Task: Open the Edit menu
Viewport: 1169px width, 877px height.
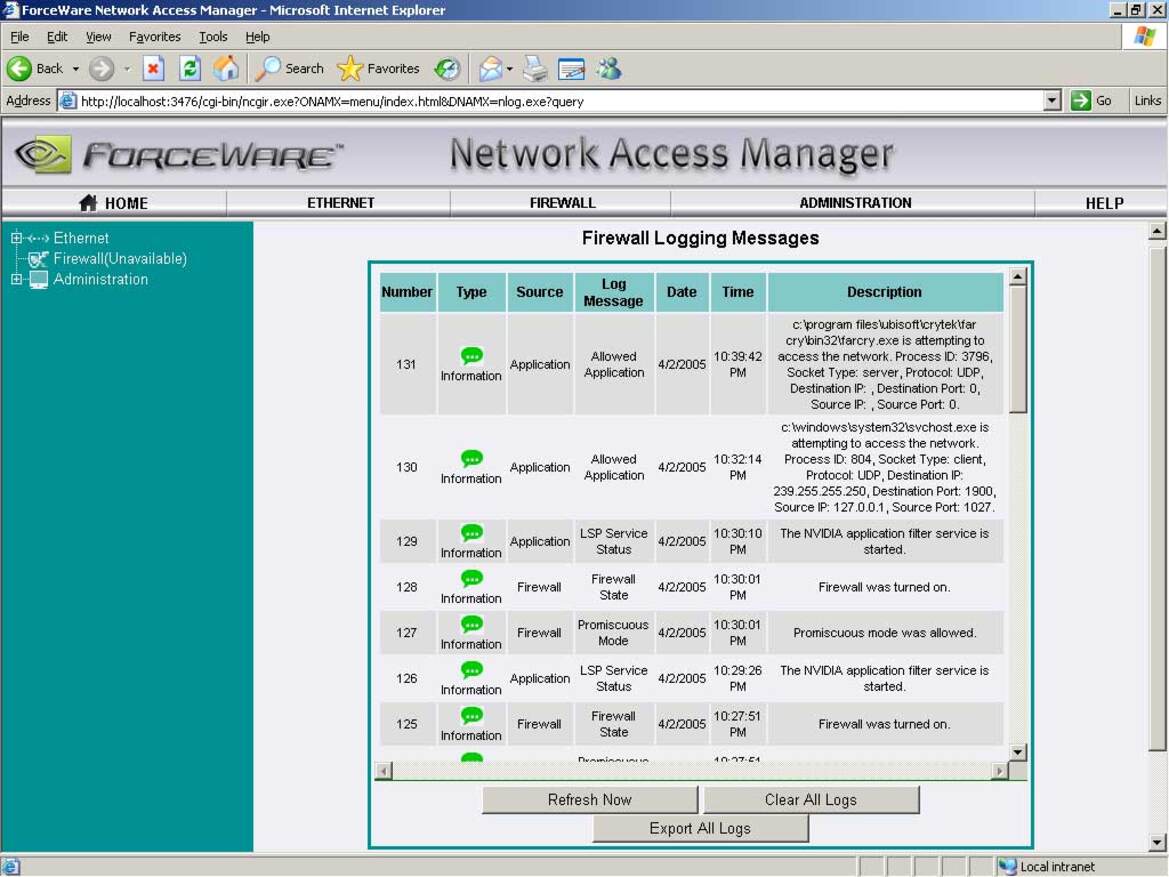Action: point(57,37)
